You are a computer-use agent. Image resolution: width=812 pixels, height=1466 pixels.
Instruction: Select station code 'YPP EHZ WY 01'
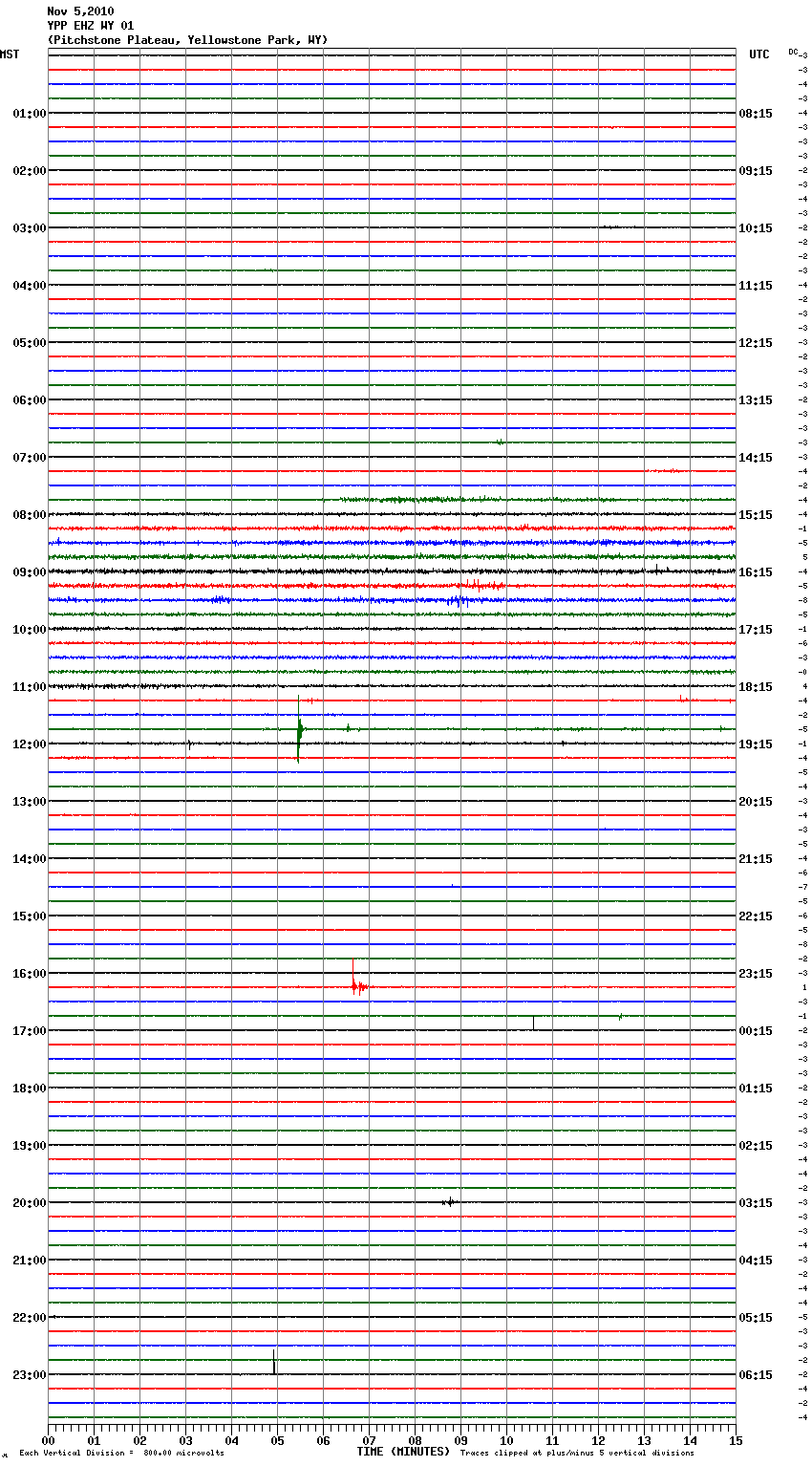click(x=91, y=26)
